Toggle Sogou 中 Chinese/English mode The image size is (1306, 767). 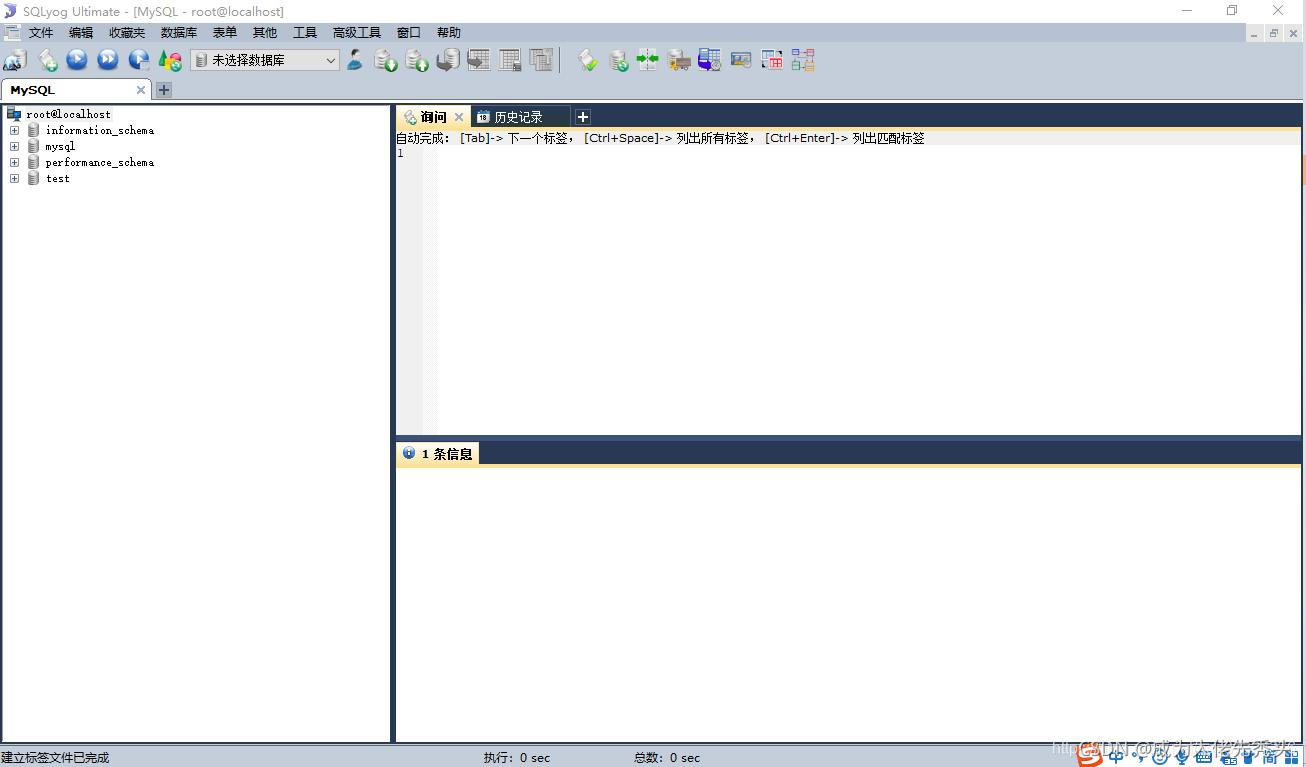point(1116,757)
